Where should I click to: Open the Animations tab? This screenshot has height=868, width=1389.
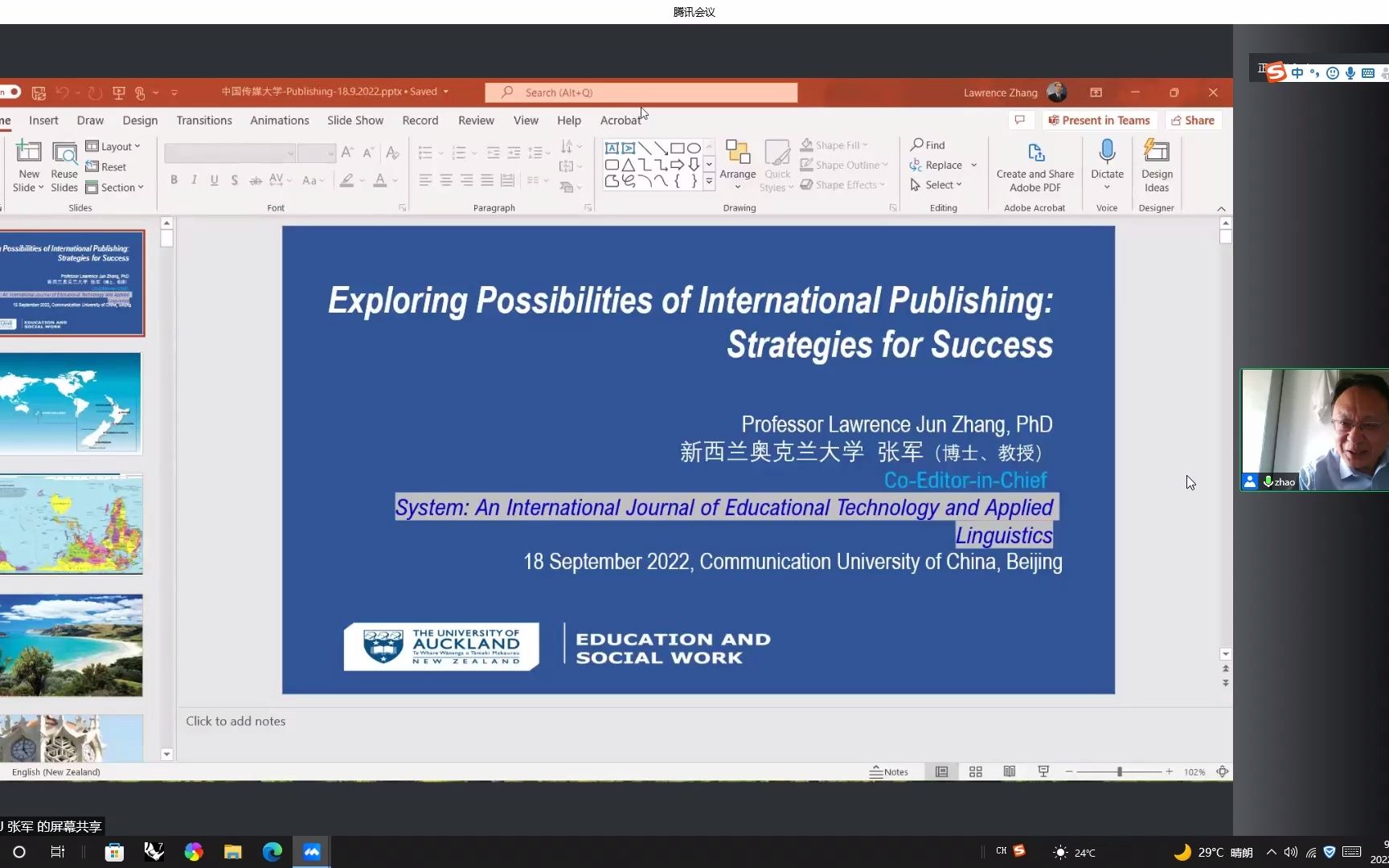coord(279,121)
